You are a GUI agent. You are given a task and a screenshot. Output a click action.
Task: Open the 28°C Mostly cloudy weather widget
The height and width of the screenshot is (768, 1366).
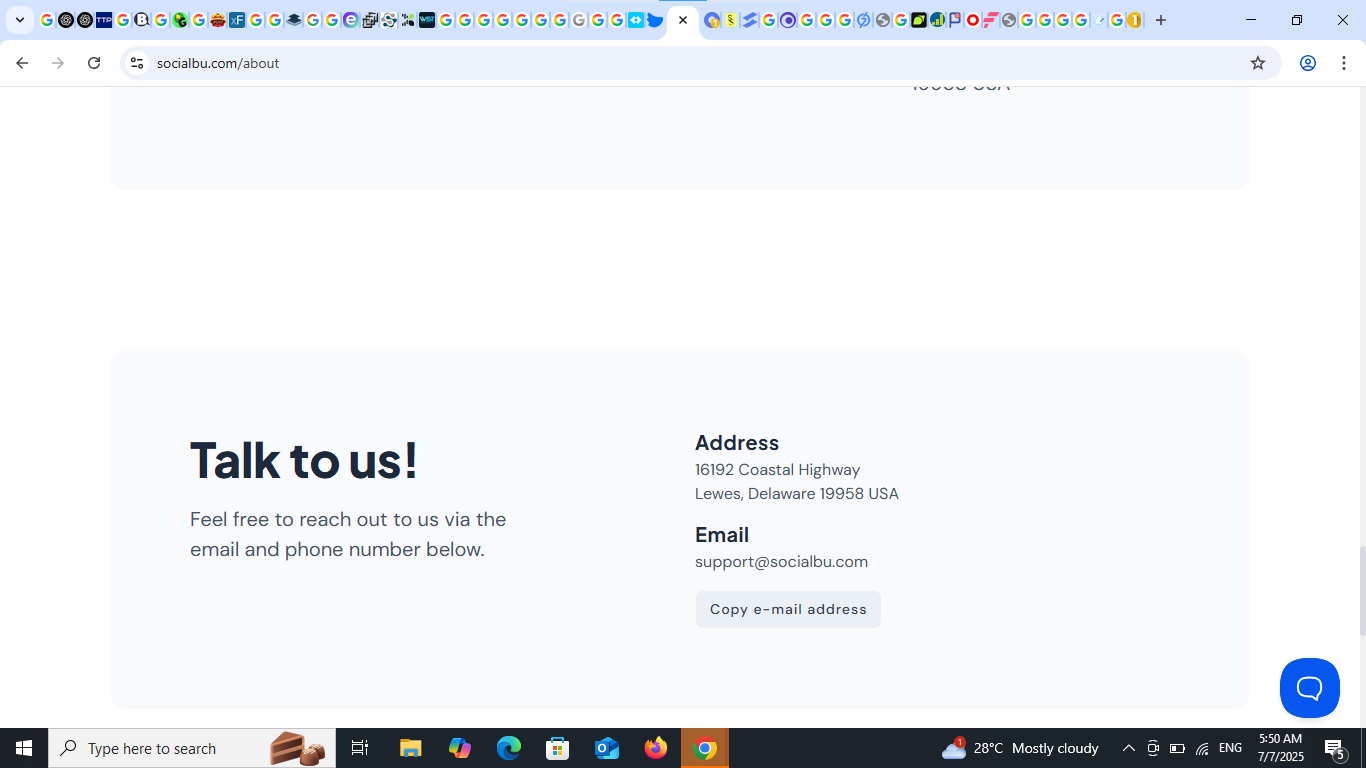tap(1020, 748)
